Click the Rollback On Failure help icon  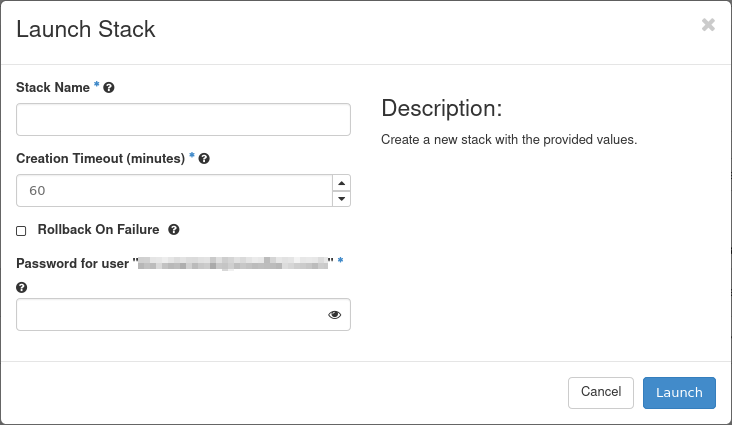tap(174, 230)
